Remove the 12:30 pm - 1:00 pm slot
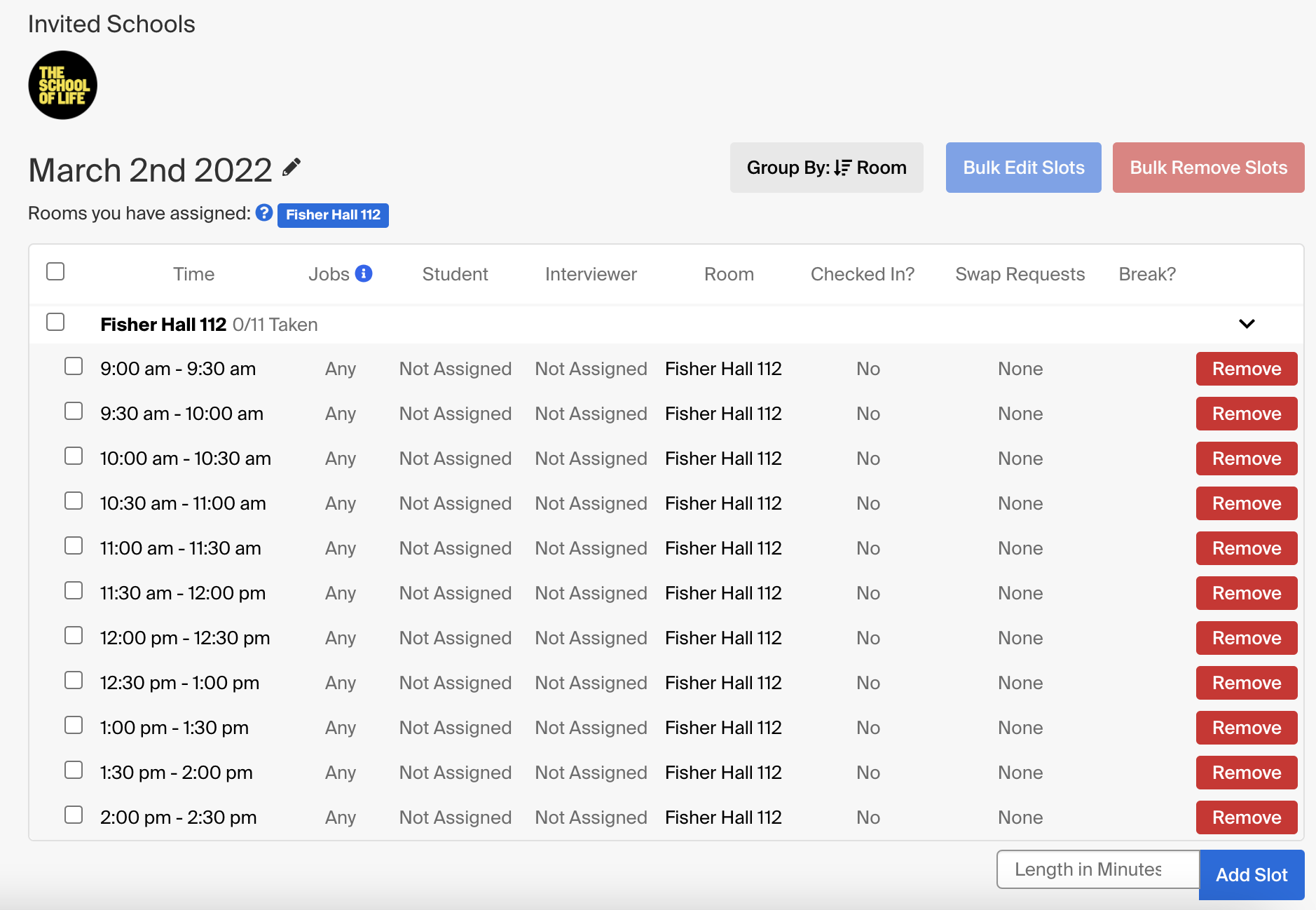The image size is (1316, 910). tap(1247, 683)
